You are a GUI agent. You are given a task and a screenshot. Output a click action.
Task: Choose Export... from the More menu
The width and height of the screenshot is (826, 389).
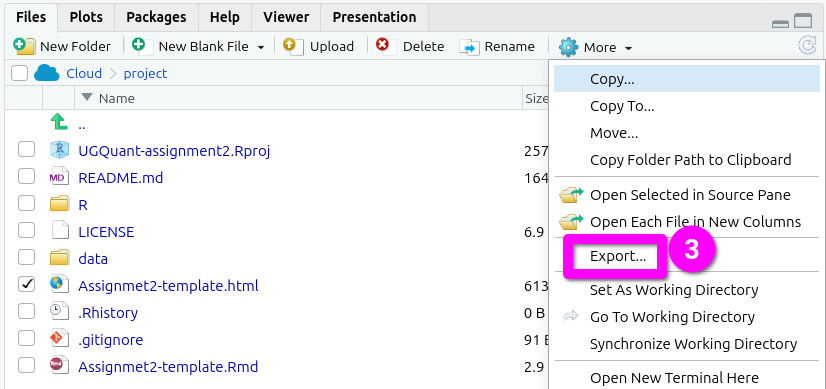click(617, 256)
